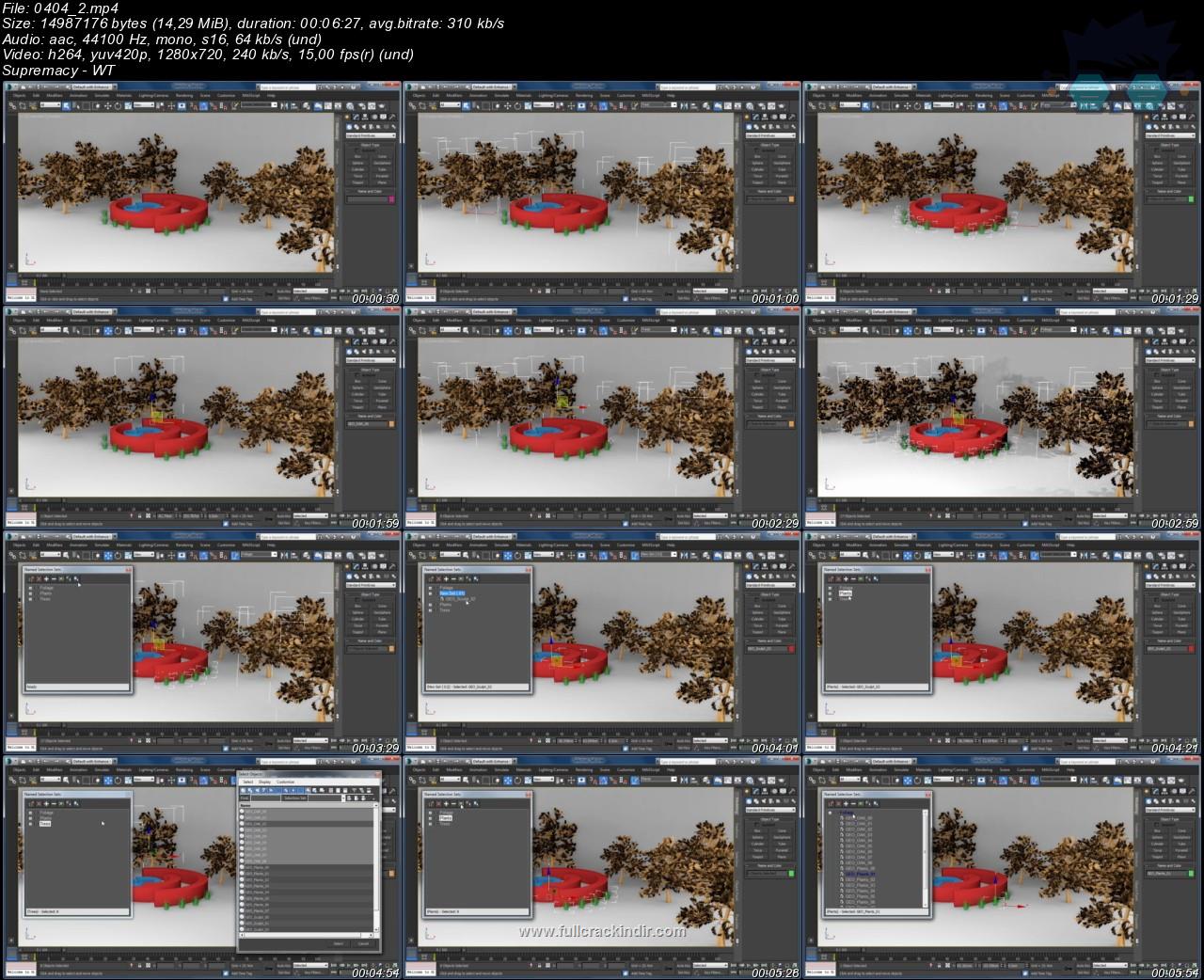This screenshot has width=1204, height=980.
Task: Collapse the Foliage set in the GEO_Plants_01 frame dialog
Action: [830, 813]
